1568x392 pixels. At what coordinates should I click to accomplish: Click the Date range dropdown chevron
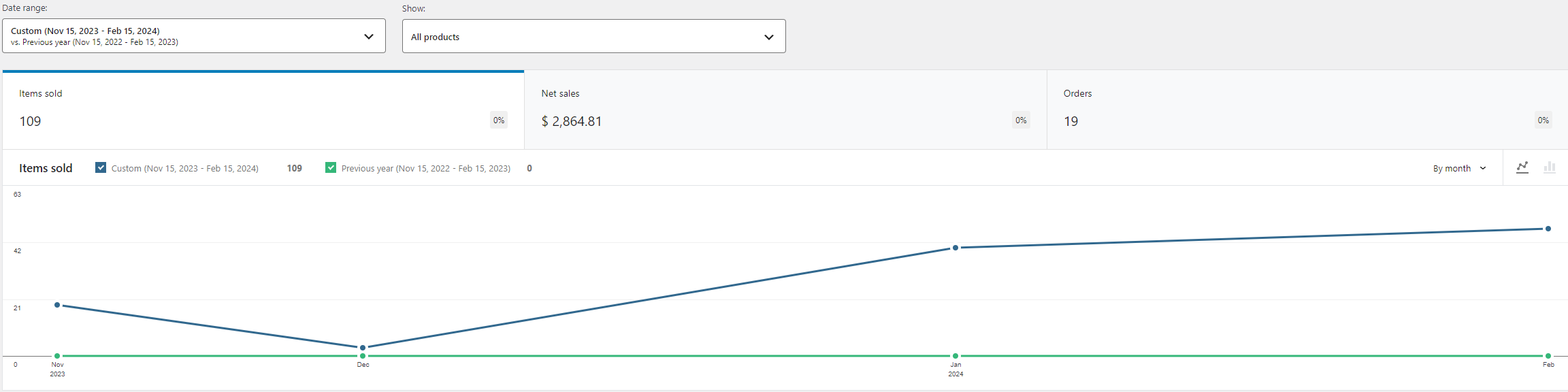pyautogui.click(x=369, y=37)
